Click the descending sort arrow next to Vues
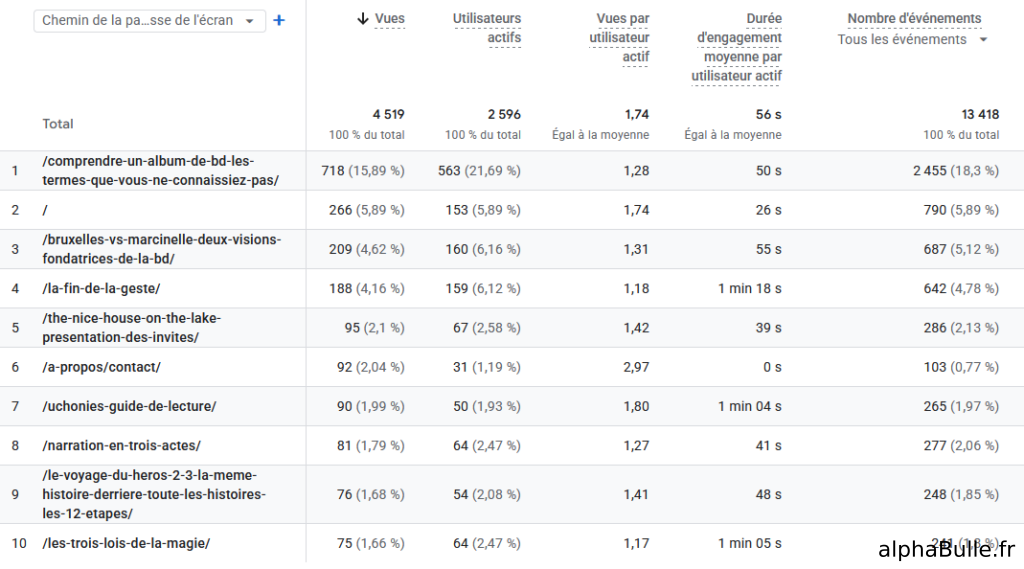This screenshot has width=1024, height=569. click(363, 19)
